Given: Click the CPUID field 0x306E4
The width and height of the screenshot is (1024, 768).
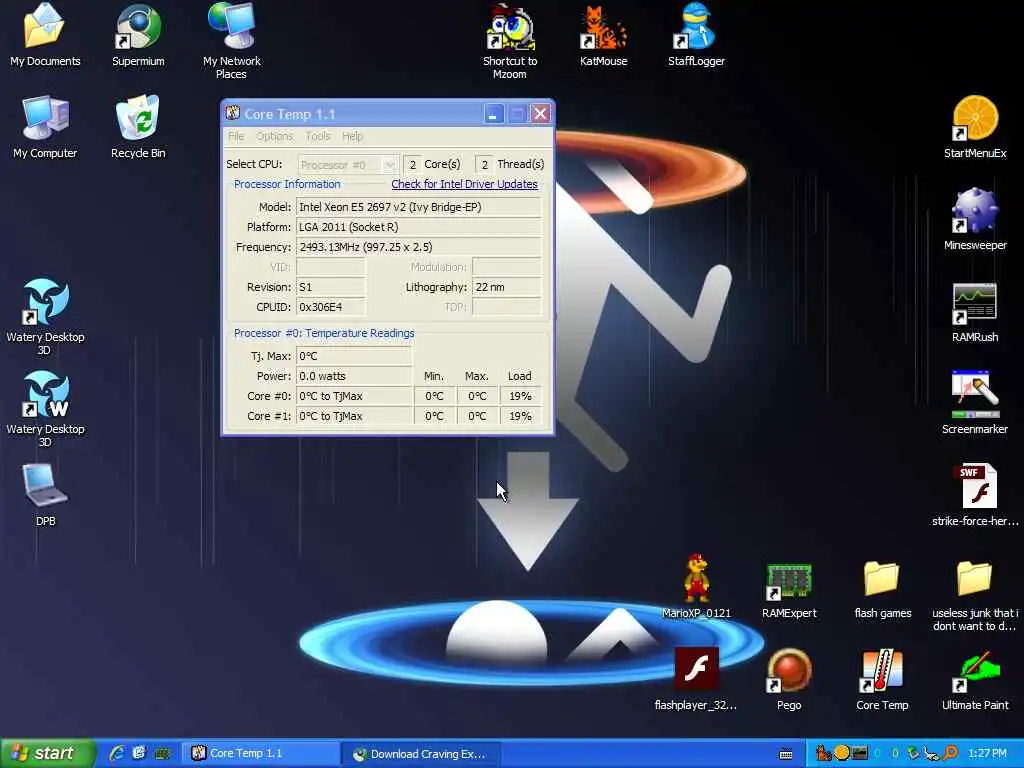Looking at the screenshot, I should click(x=331, y=307).
